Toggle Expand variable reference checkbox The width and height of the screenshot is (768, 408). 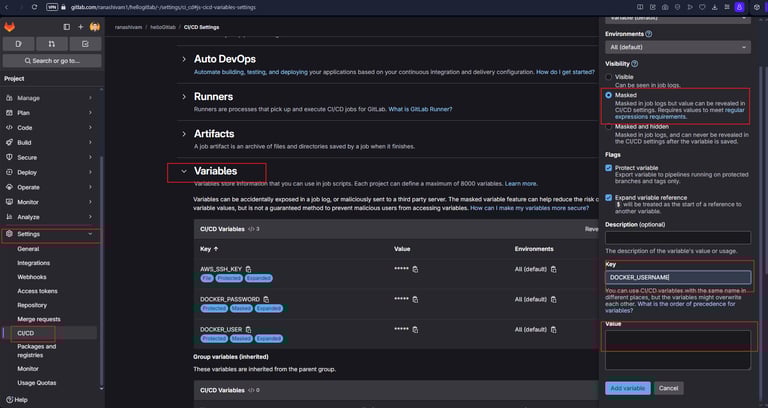click(609, 197)
